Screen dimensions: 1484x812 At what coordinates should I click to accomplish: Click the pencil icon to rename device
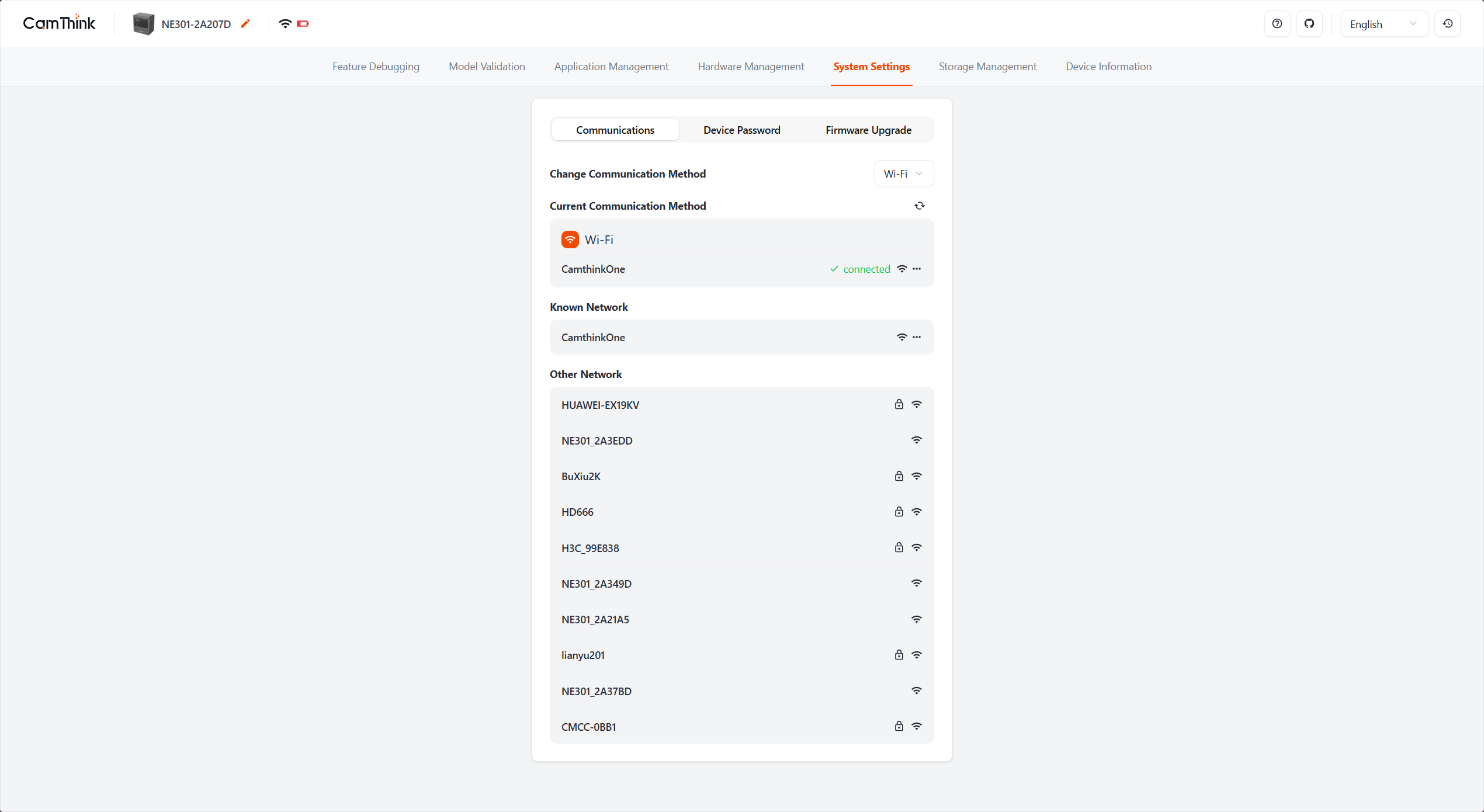coord(245,23)
